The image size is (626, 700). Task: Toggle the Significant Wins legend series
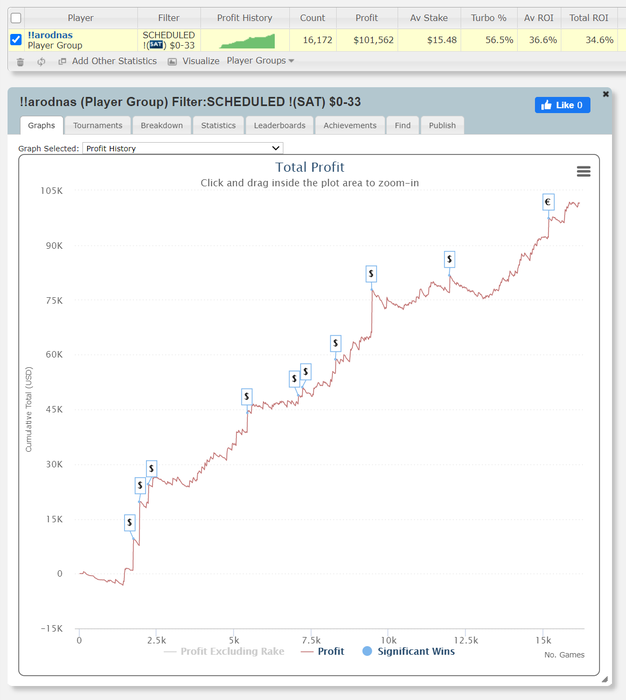coord(409,651)
